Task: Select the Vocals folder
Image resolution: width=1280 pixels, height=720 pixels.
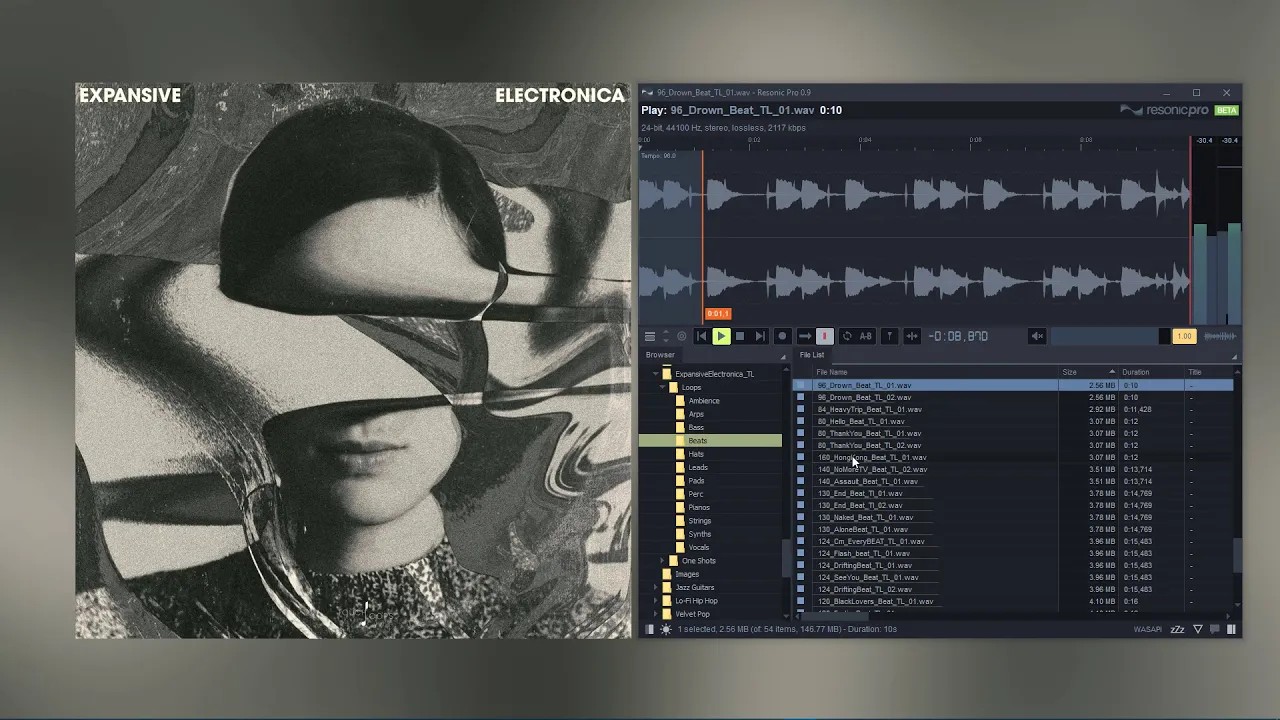Action: tap(699, 548)
